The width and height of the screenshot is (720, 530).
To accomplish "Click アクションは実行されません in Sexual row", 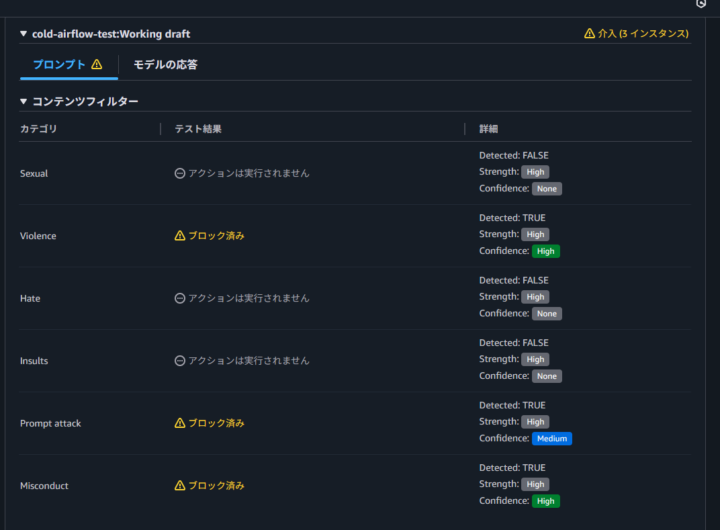I will [249, 173].
